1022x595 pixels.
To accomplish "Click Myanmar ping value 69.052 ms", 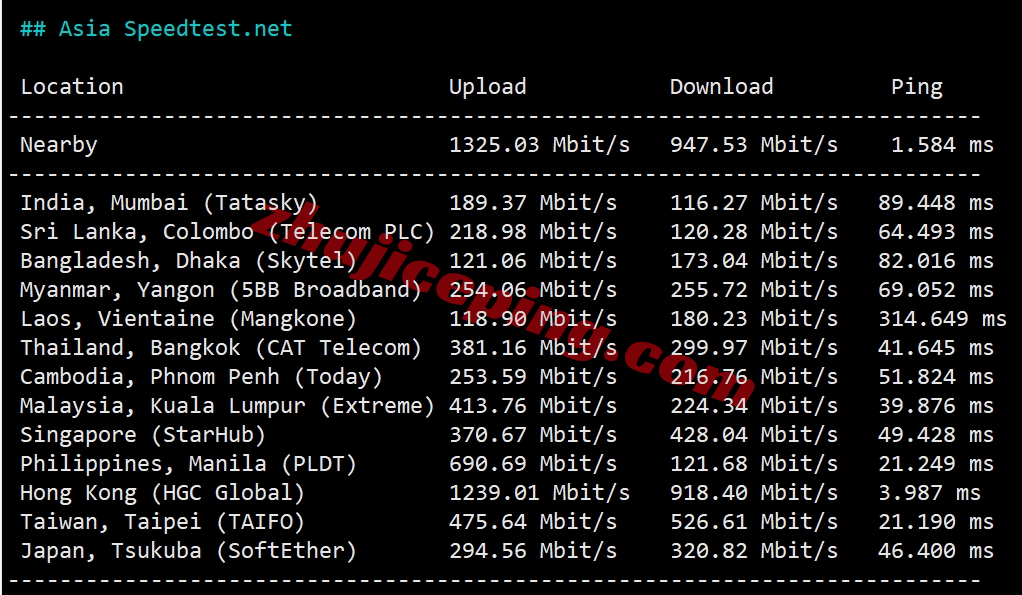I will (936, 289).
